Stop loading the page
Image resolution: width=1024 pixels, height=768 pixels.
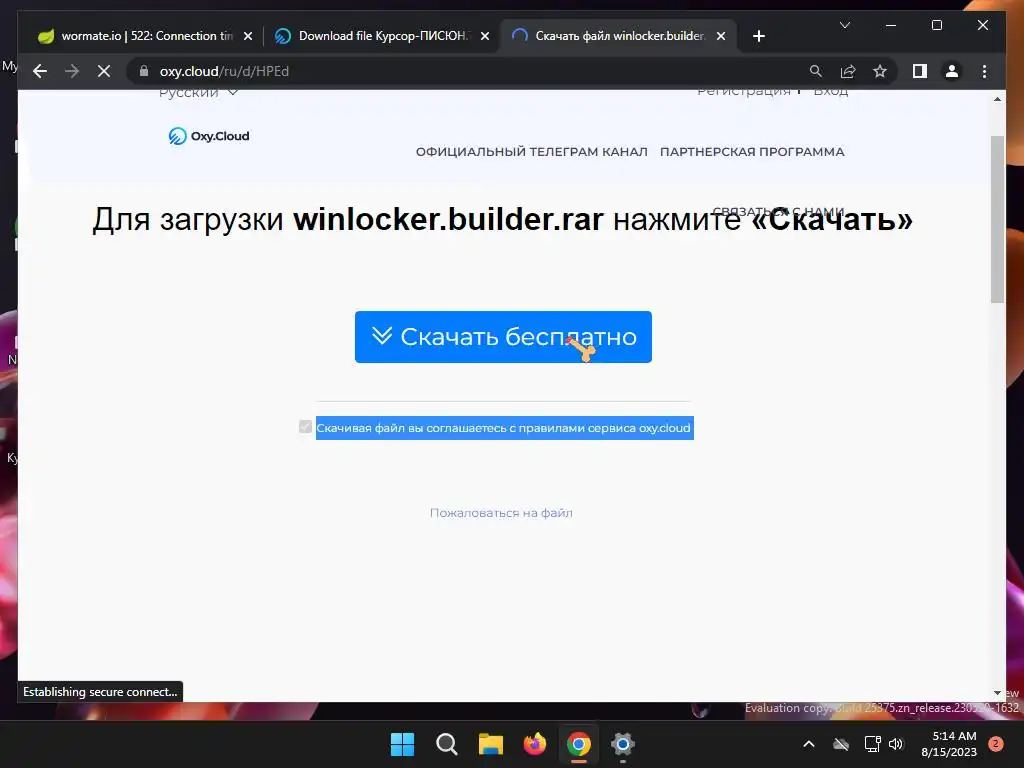tap(104, 71)
